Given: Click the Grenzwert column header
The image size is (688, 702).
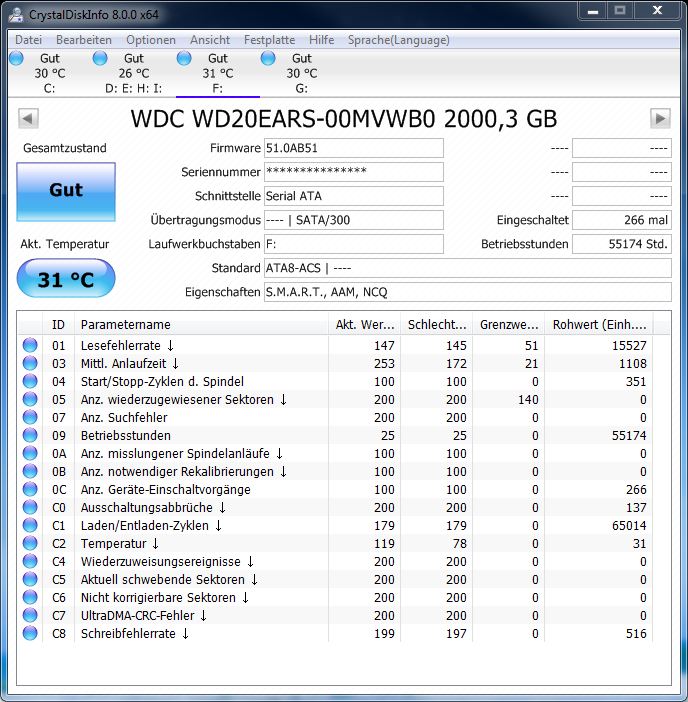Looking at the screenshot, I should click(509, 325).
